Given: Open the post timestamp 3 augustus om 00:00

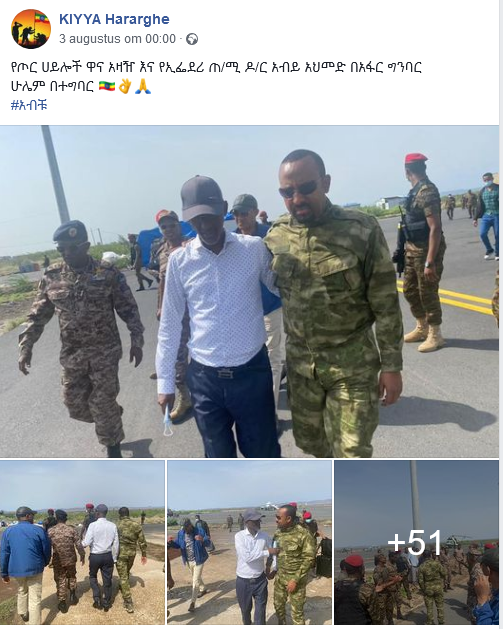Looking at the screenshot, I should click(118, 39).
